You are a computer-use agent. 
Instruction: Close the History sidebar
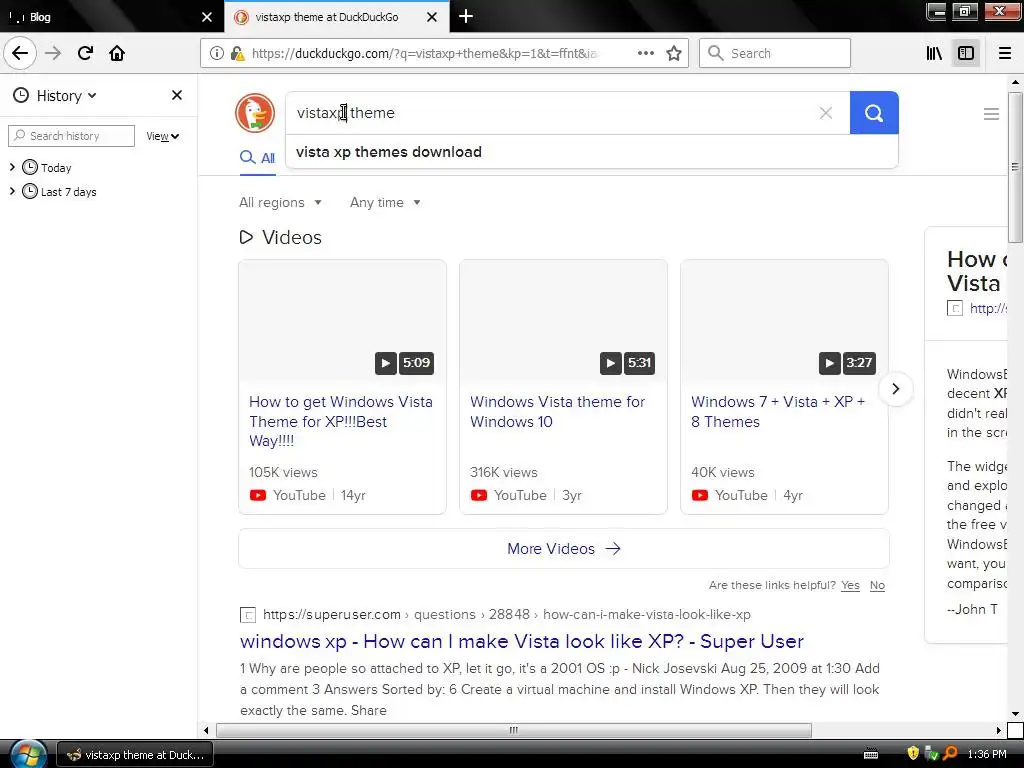(x=176, y=95)
